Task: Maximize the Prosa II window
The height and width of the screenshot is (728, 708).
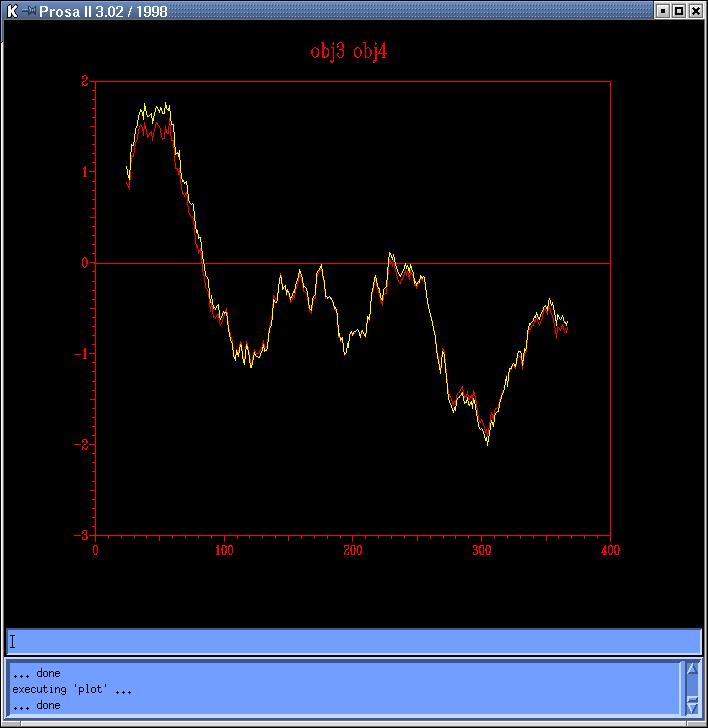Action: [x=679, y=11]
